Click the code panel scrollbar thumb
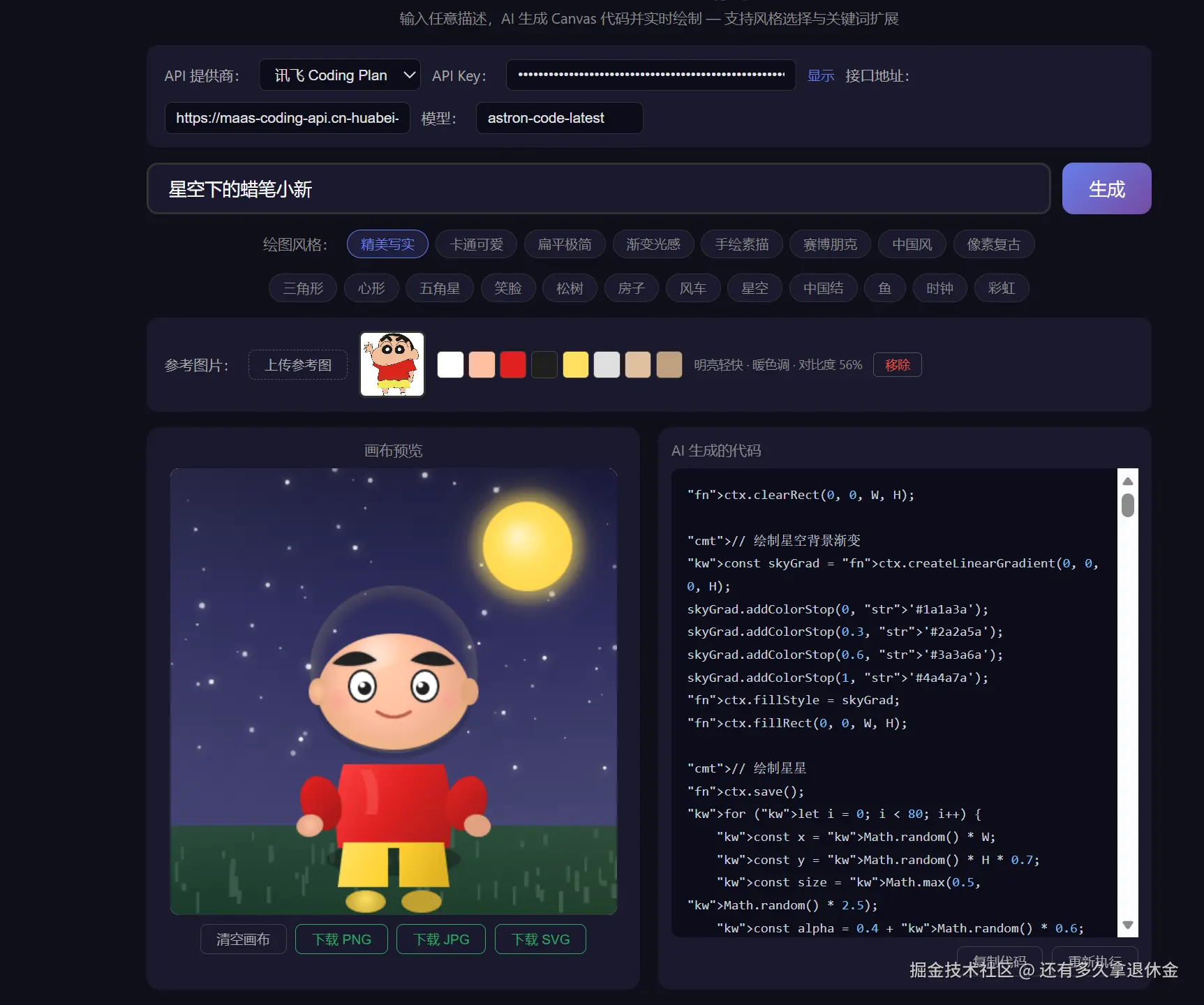This screenshot has width=1204, height=1005. pyautogui.click(x=1128, y=505)
